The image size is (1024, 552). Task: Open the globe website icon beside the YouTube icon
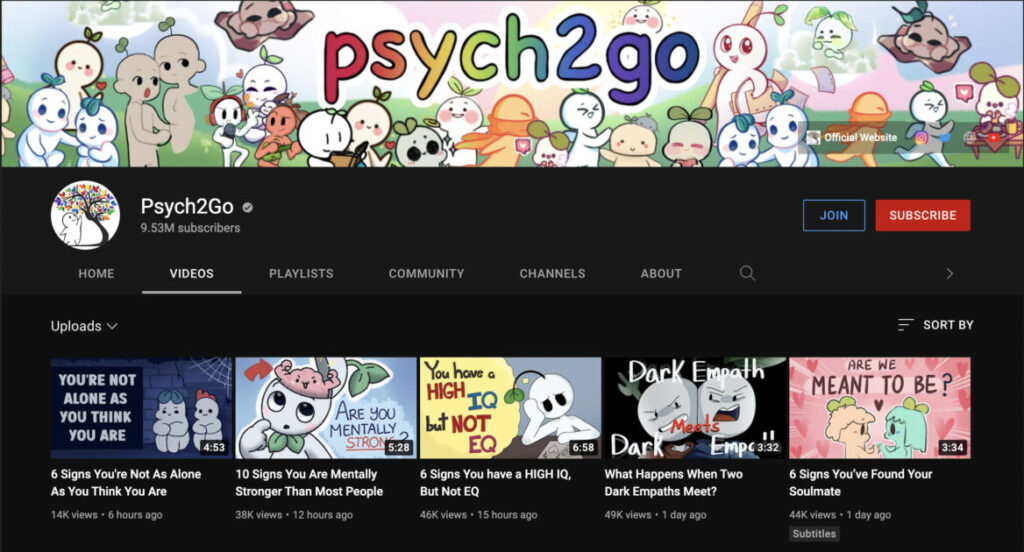coord(970,138)
